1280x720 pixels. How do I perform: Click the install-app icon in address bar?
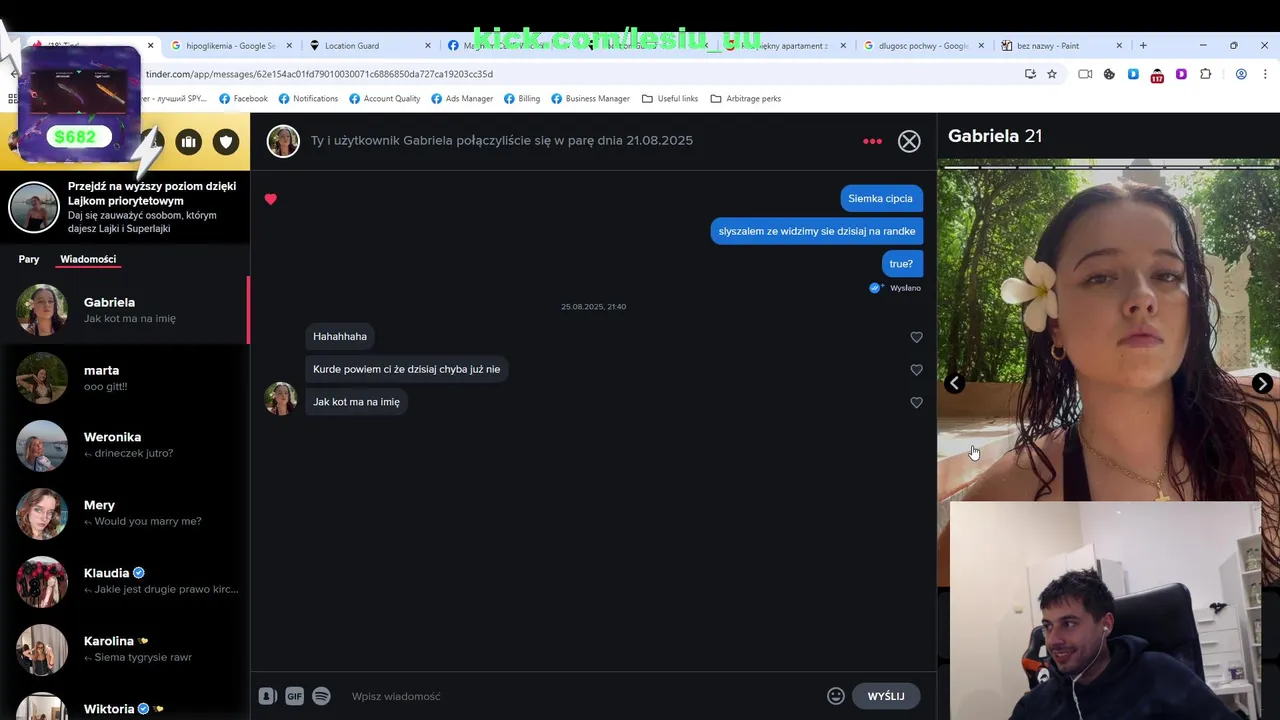[x=1030, y=74]
